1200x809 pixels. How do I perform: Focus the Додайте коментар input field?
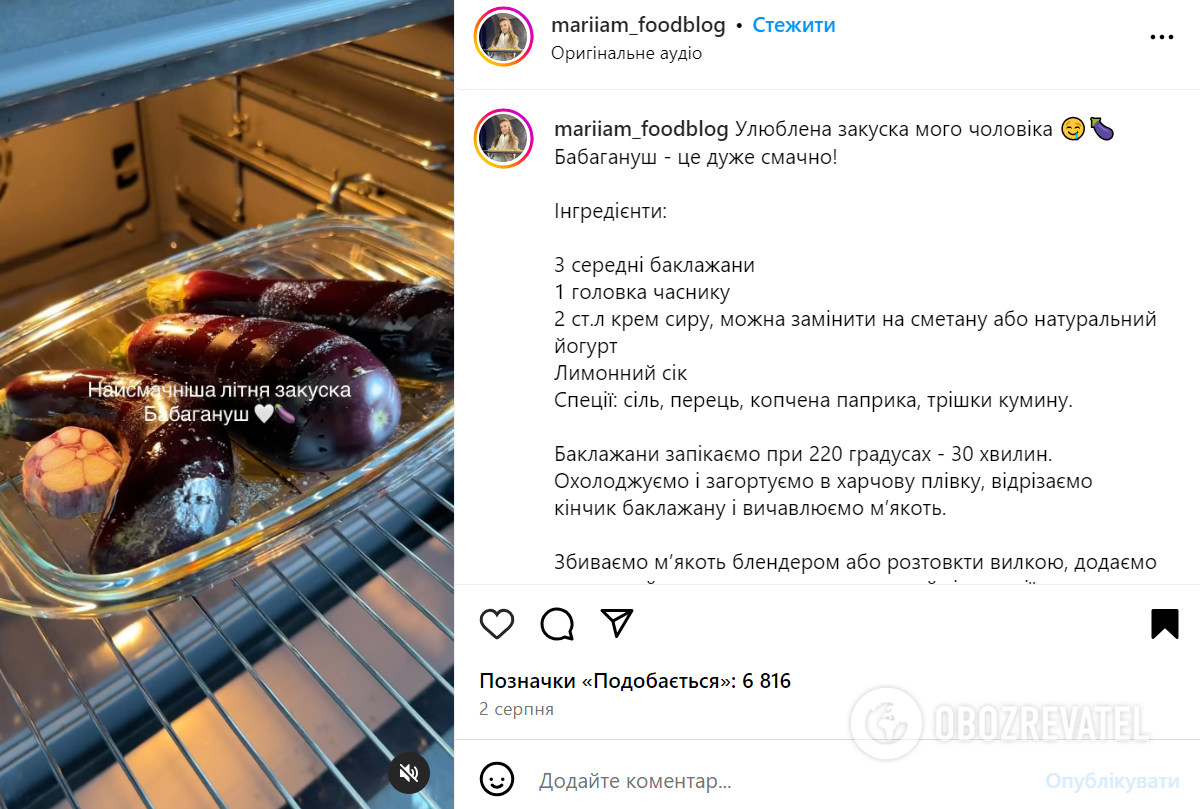tap(780, 781)
